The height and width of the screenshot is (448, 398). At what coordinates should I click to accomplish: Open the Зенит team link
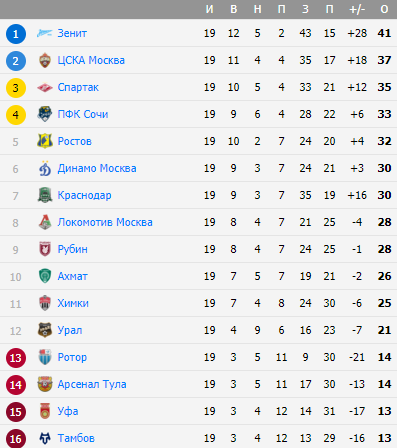click(72, 33)
